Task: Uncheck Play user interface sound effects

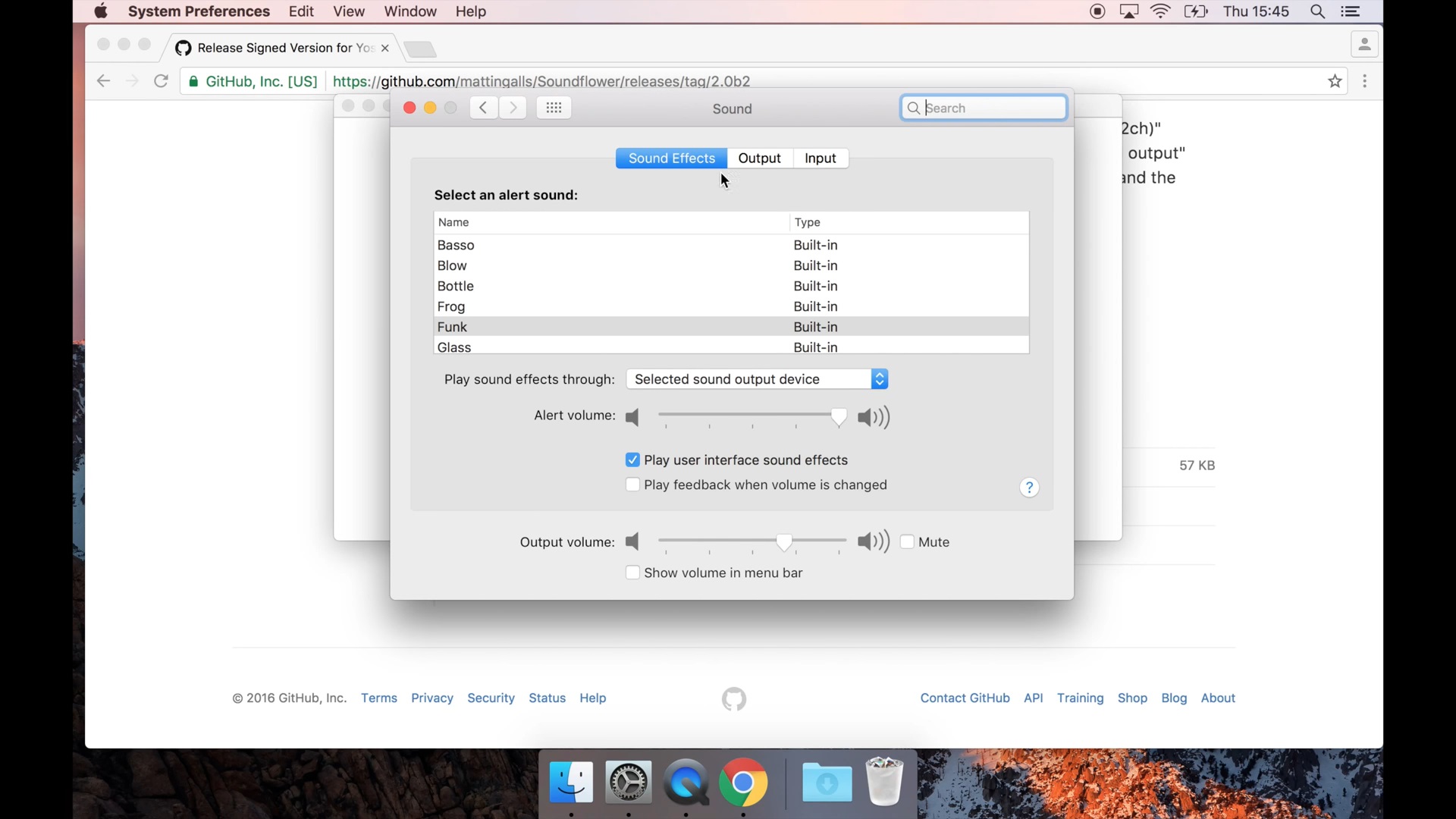Action: pos(633,460)
